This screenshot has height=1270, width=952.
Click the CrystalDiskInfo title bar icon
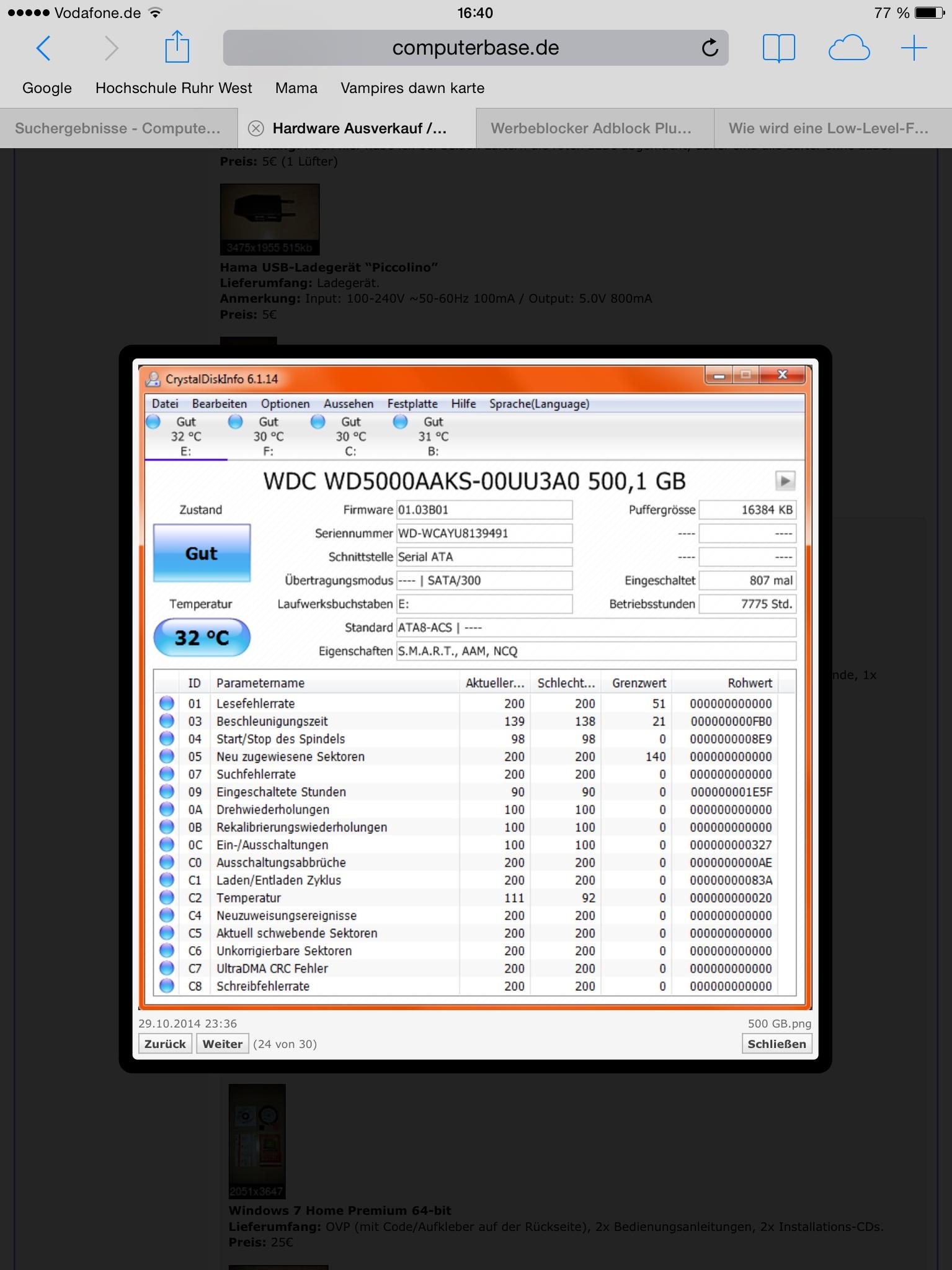click(153, 379)
